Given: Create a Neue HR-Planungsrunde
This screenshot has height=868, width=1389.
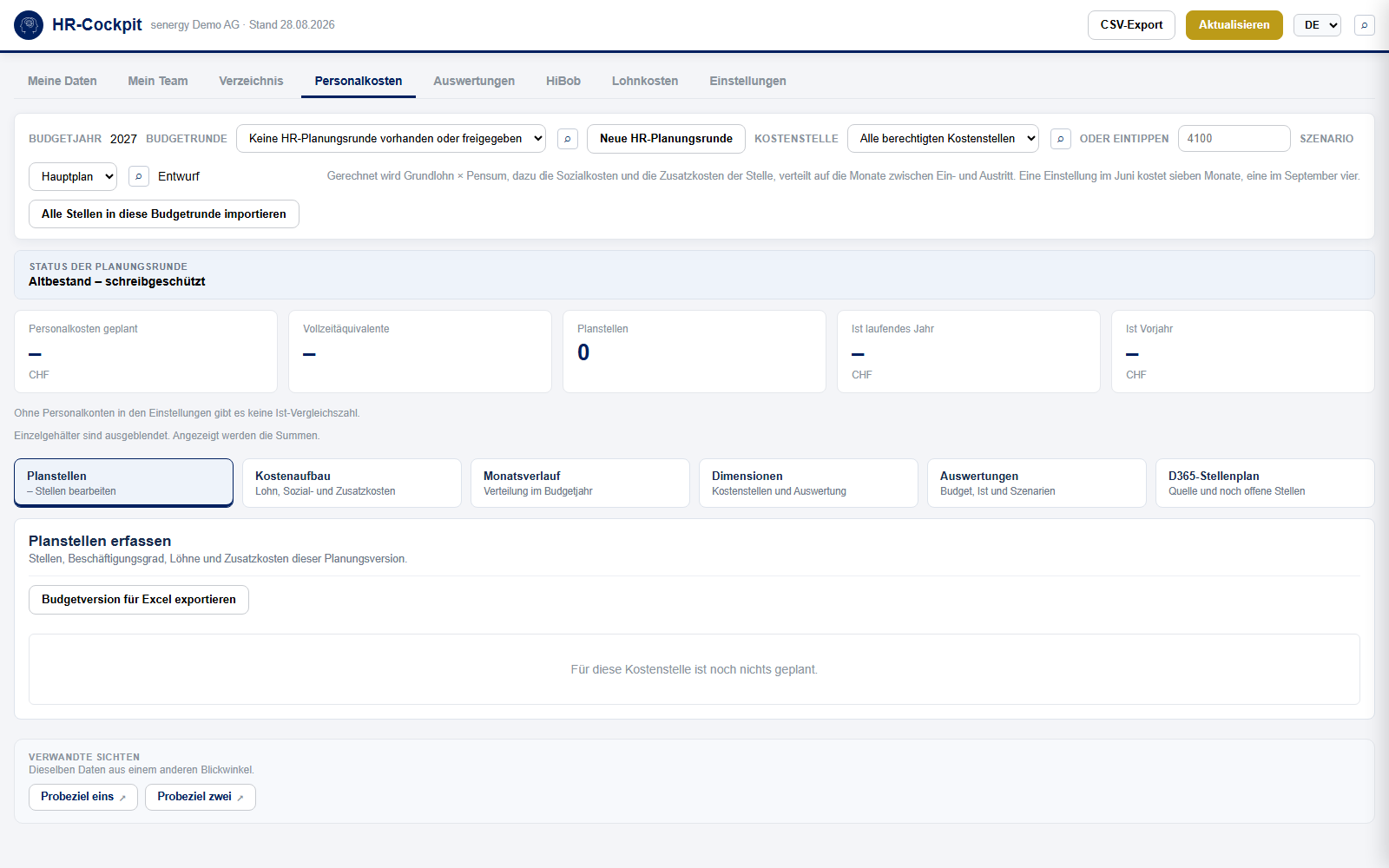Looking at the screenshot, I should click(x=666, y=139).
